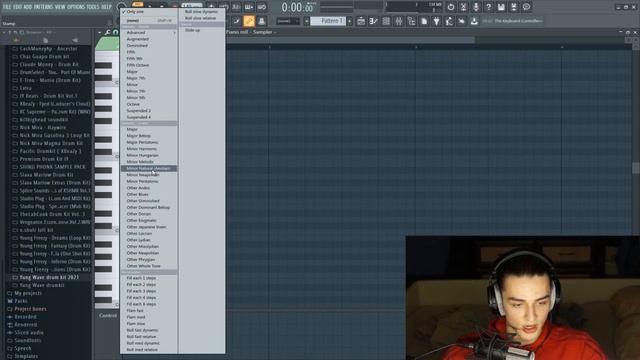Image resolution: width=640 pixels, height=360 pixels.
Task: Open the piano roll view icon
Action: tap(373, 21)
